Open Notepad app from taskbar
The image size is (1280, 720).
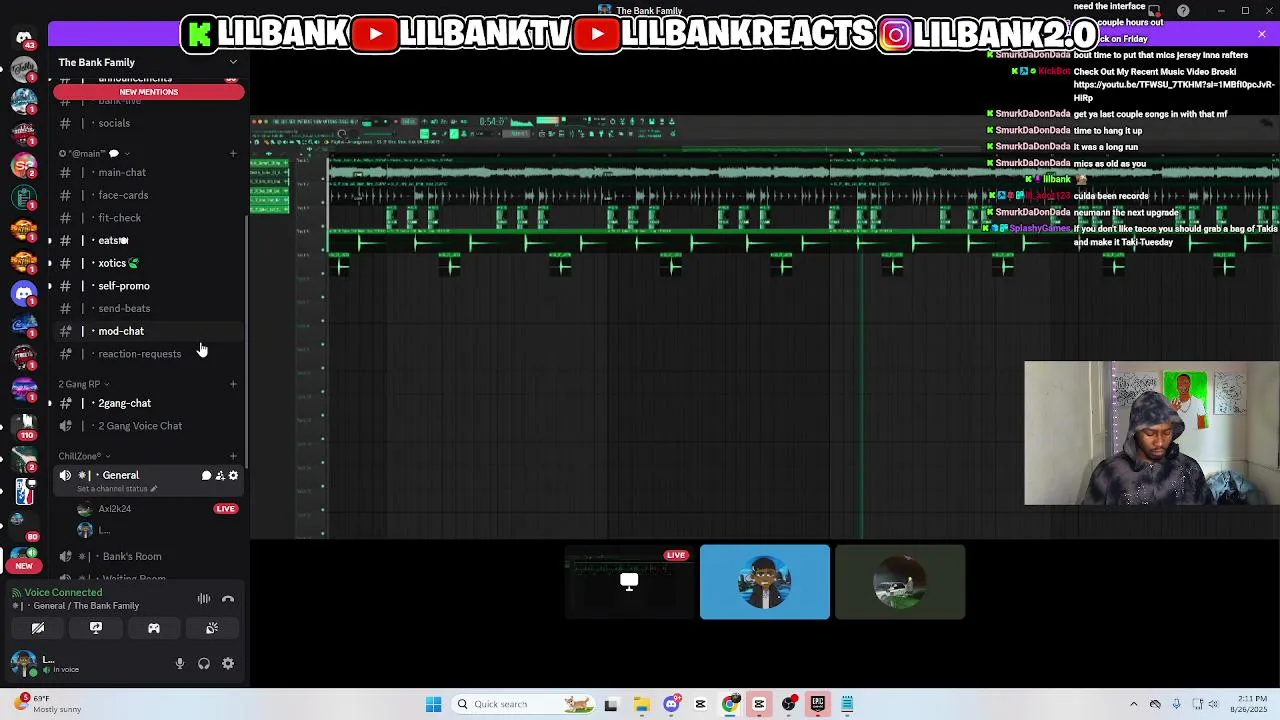pyautogui.click(x=847, y=704)
